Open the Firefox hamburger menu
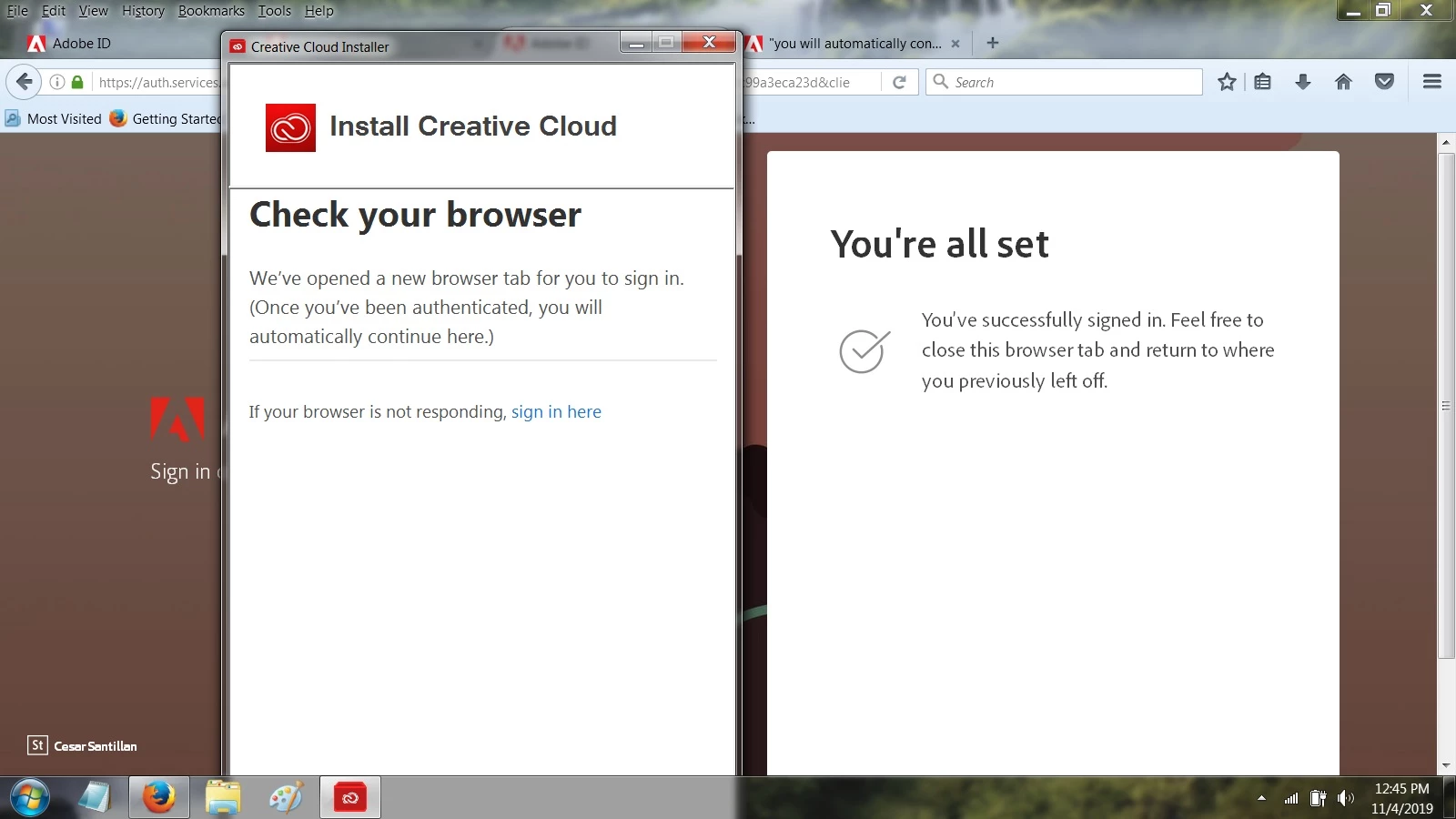 click(1431, 82)
